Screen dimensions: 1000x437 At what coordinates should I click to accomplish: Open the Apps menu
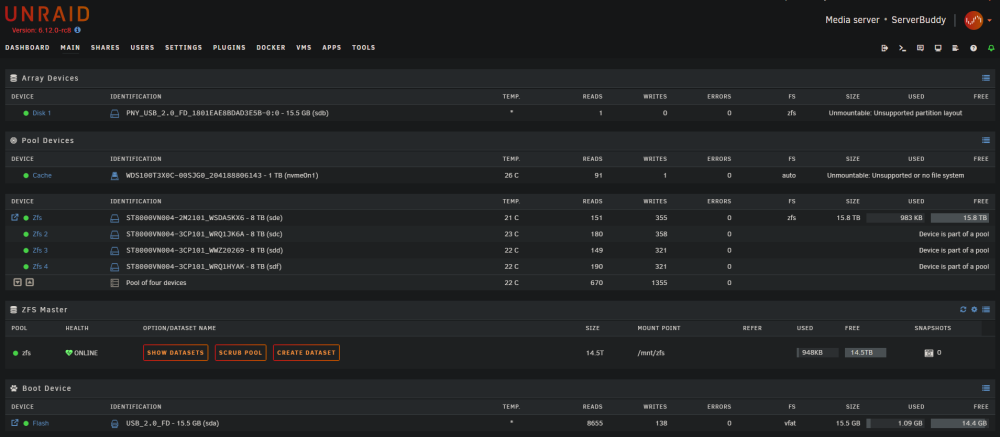(x=332, y=48)
